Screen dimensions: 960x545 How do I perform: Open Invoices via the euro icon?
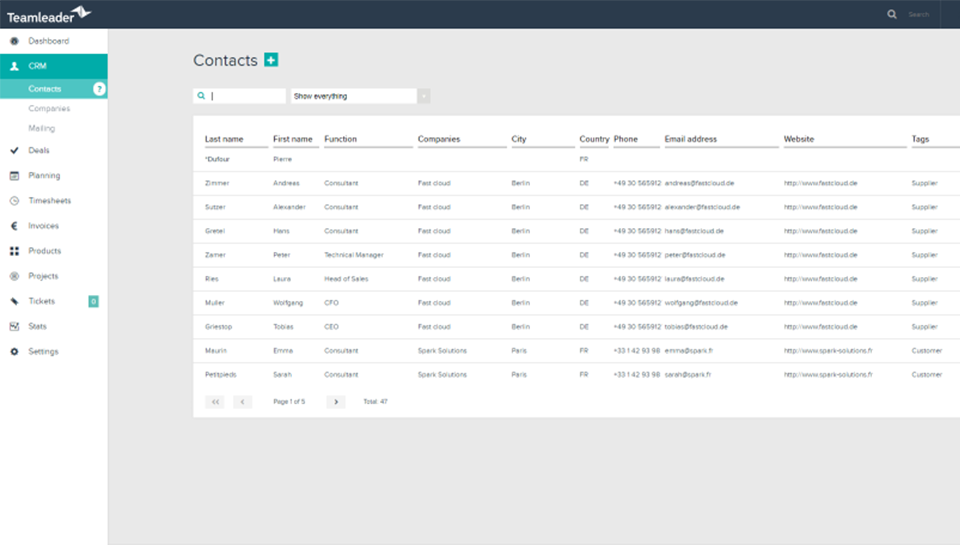pos(14,226)
